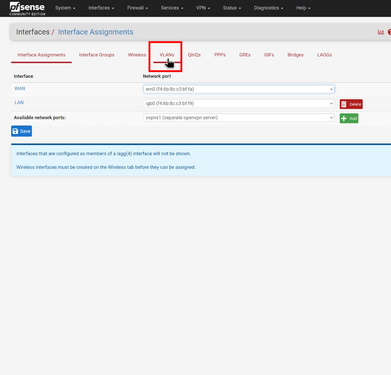Screen dimensions: 391x375
Task: Open the Bridges tab
Action: (295, 55)
